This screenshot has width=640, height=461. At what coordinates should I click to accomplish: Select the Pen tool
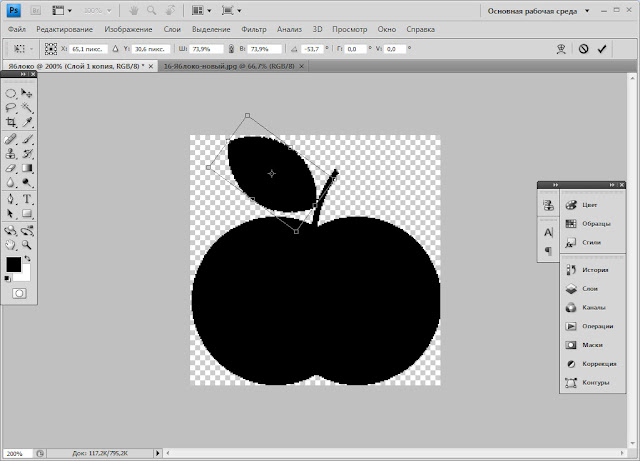point(11,199)
